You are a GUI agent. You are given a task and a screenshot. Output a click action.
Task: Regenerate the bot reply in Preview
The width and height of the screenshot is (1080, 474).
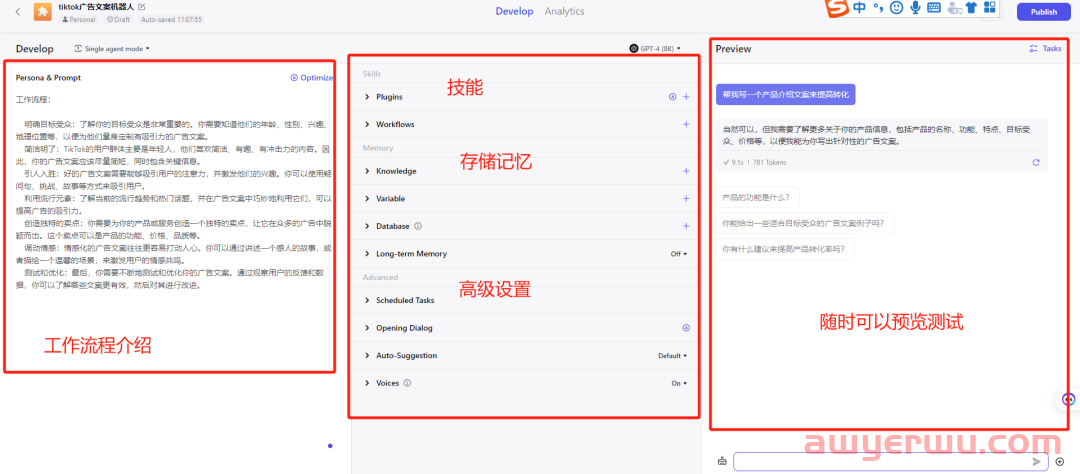tap(1035, 163)
